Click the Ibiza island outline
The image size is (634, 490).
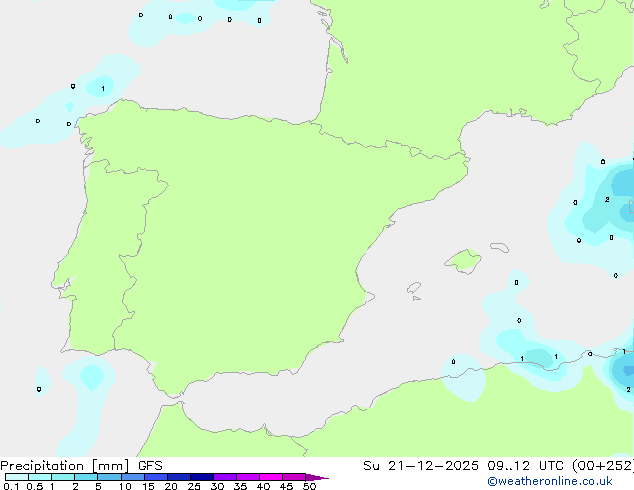[414, 288]
